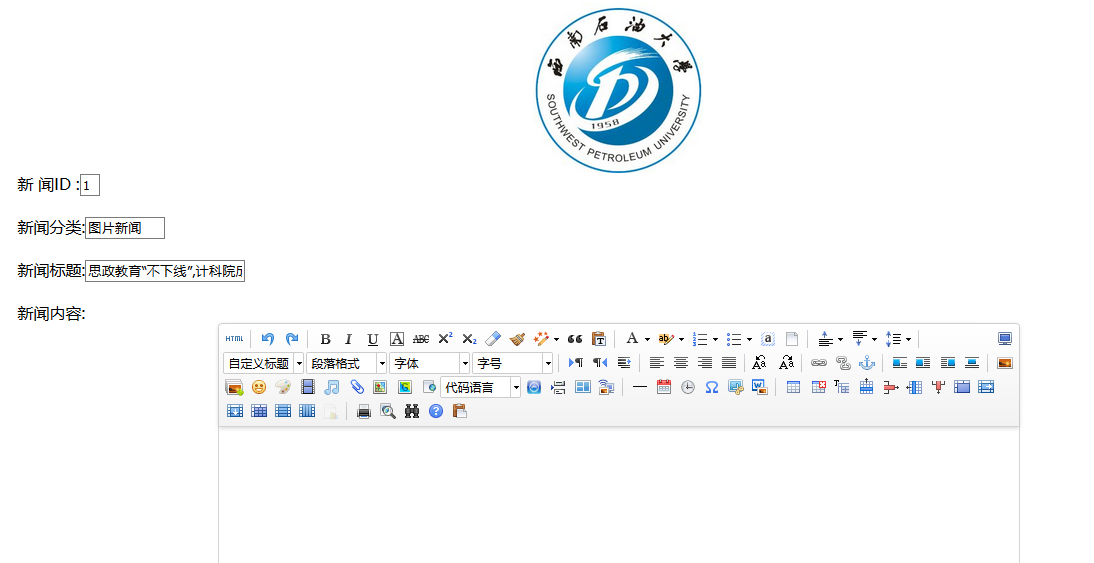1094x563 pixels.
Task: Insert music with note icon
Action: tap(332, 387)
